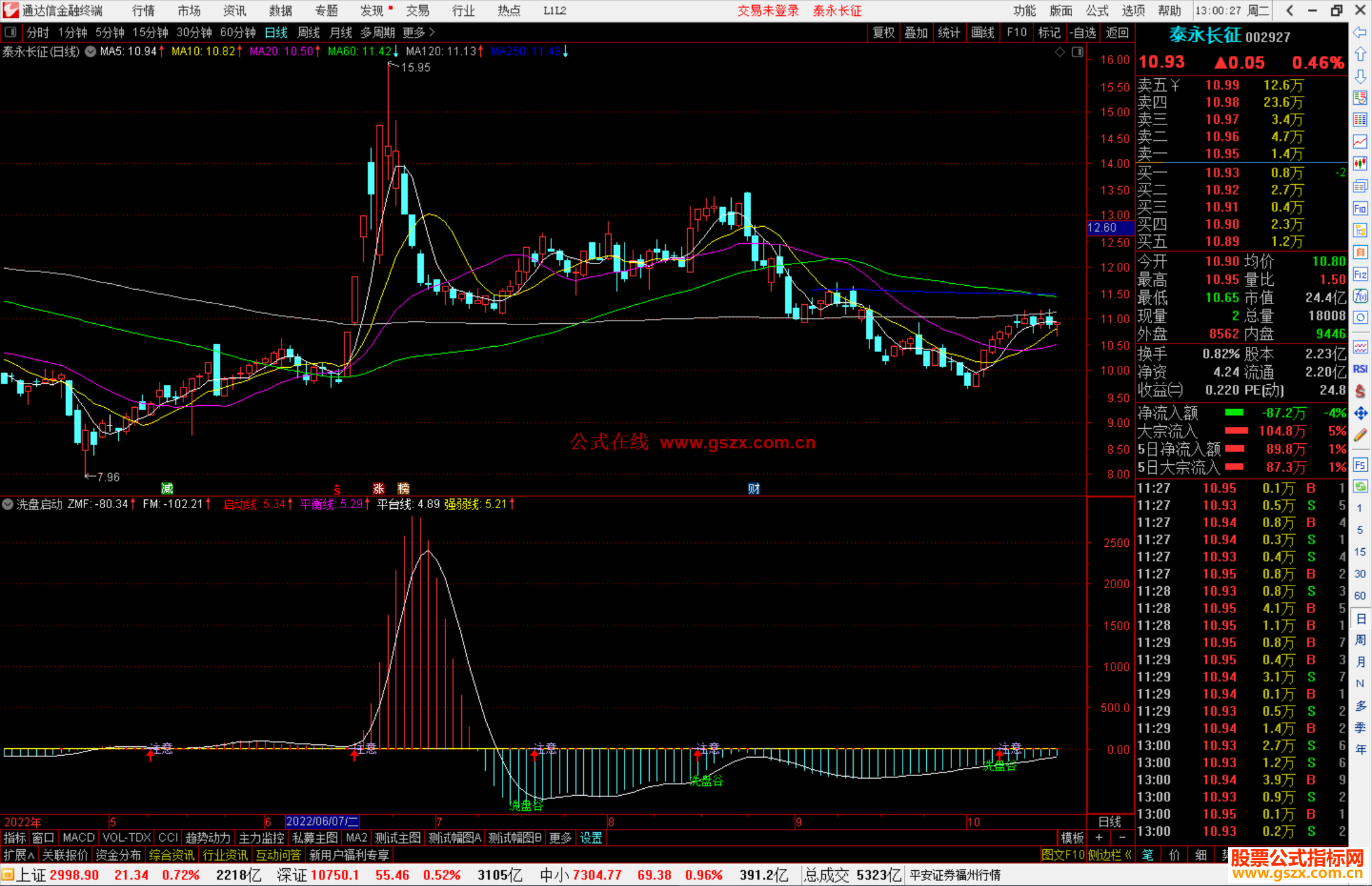Open the wave lines indicator icon
Screen dimensions: 1372x886
(1360, 347)
